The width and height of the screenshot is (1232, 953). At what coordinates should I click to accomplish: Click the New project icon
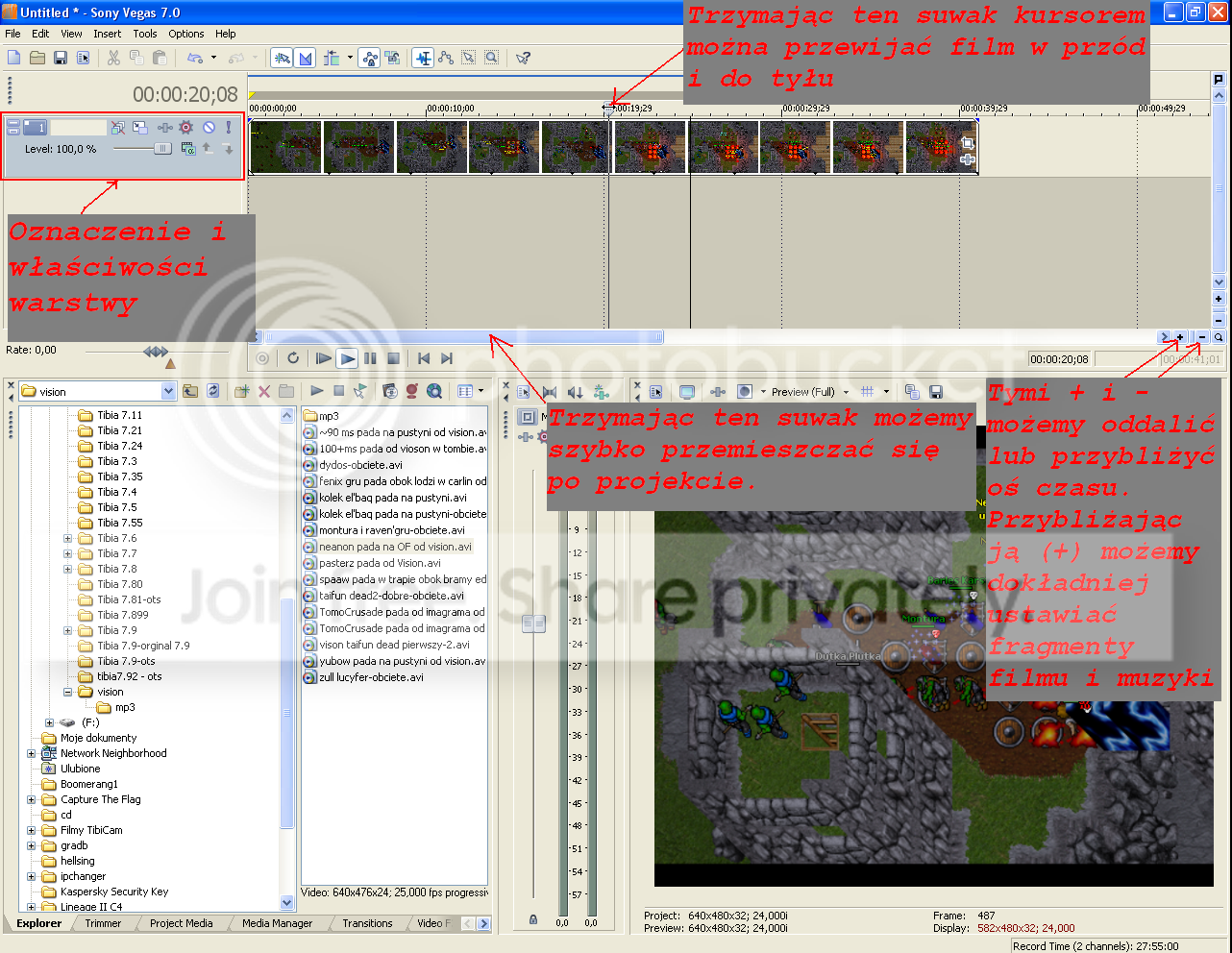(14, 58)
